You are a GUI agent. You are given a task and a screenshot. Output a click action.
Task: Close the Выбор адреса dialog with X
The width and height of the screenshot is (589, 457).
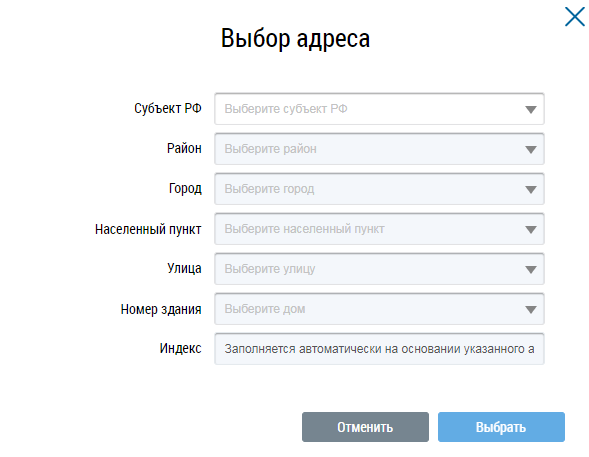[575, 17]
